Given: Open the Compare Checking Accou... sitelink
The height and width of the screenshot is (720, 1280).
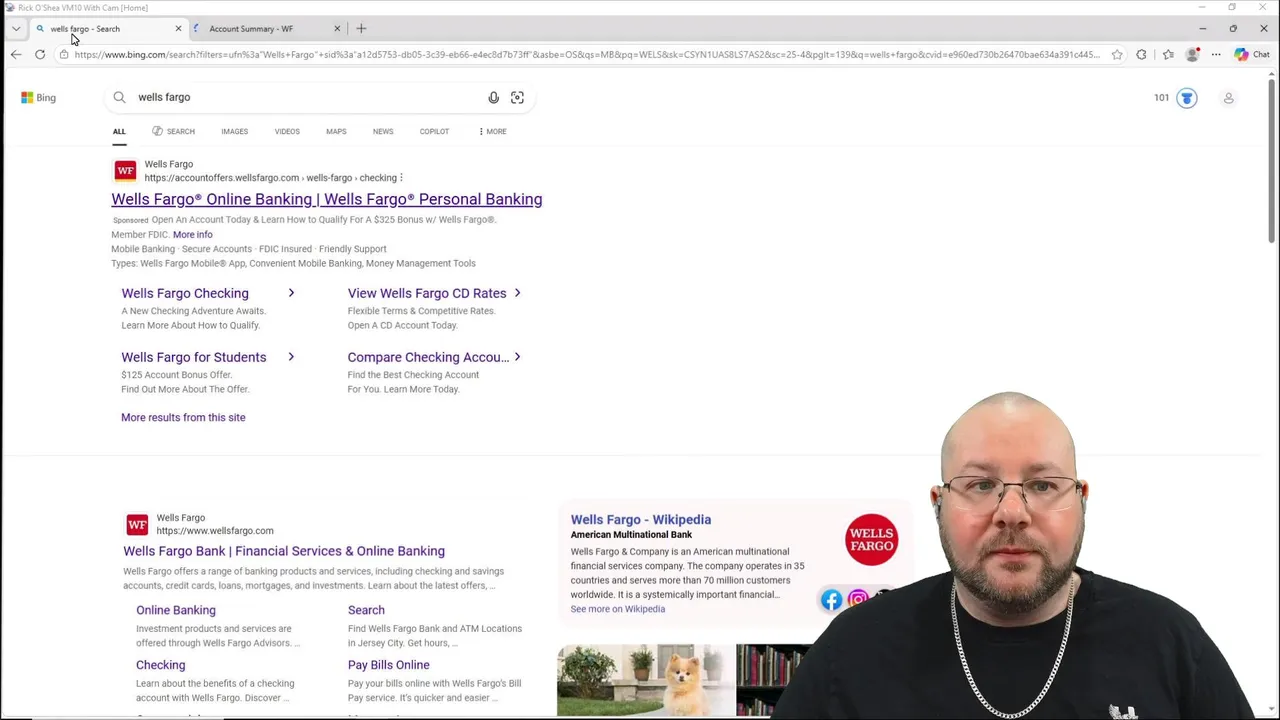Looking at the screenshot, I should pos(428,357).
